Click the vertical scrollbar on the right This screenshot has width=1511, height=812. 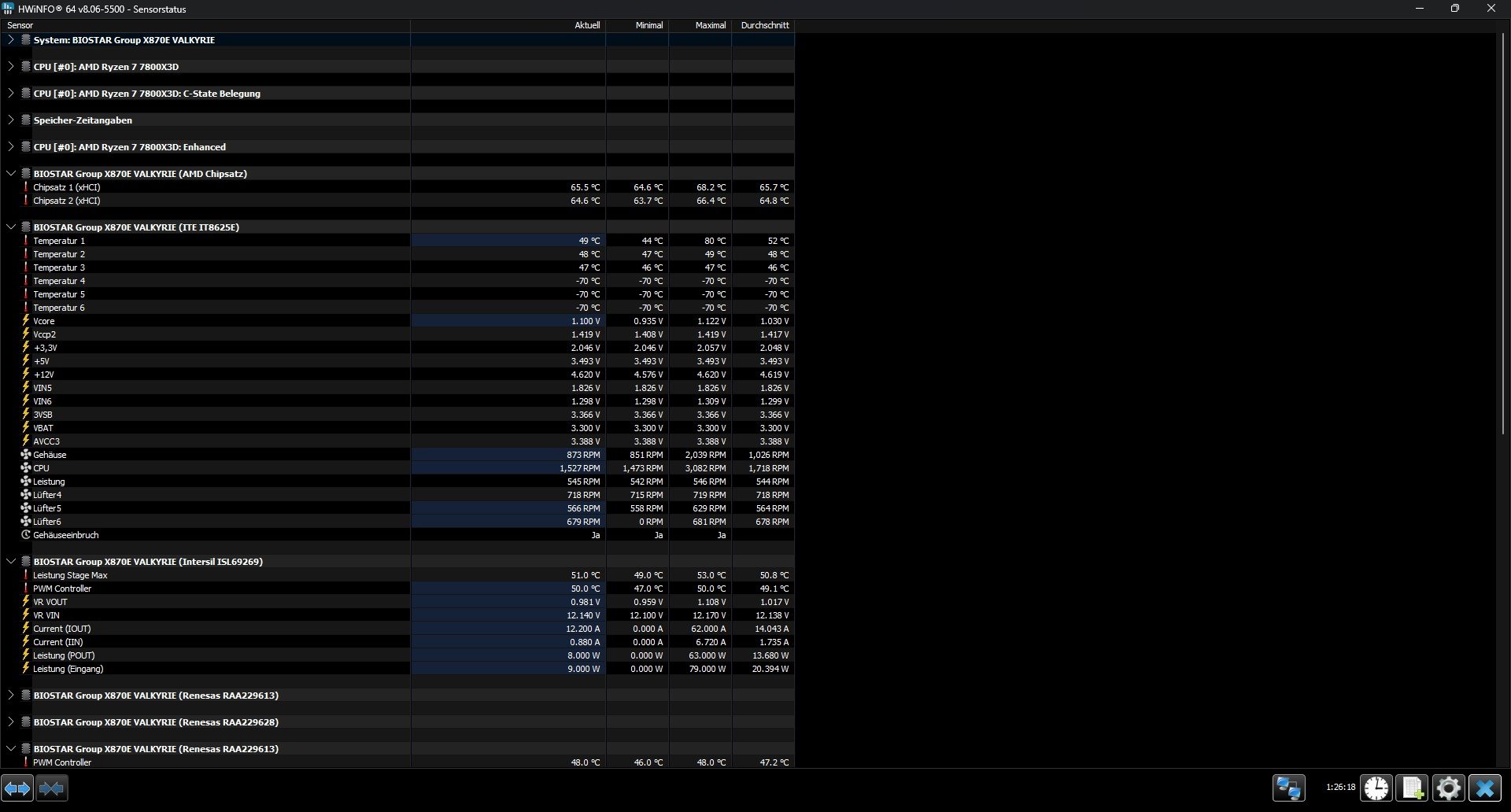click(1505, 236)
